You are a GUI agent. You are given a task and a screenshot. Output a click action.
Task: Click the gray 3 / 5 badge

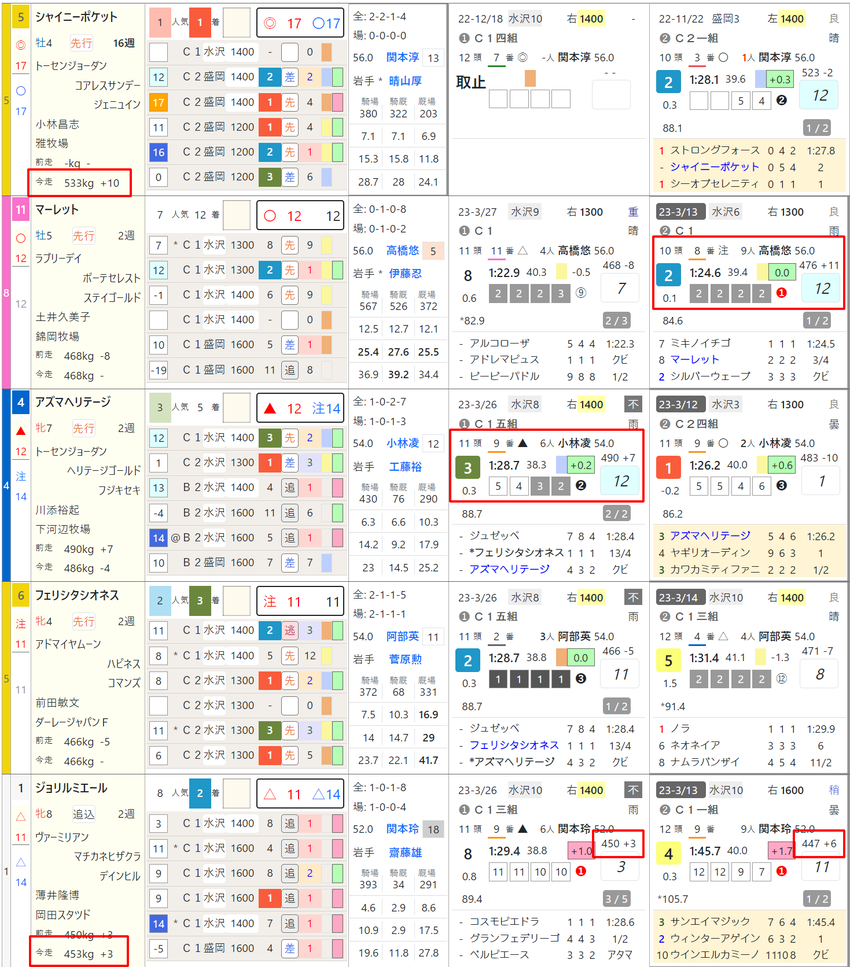(616, 899)
